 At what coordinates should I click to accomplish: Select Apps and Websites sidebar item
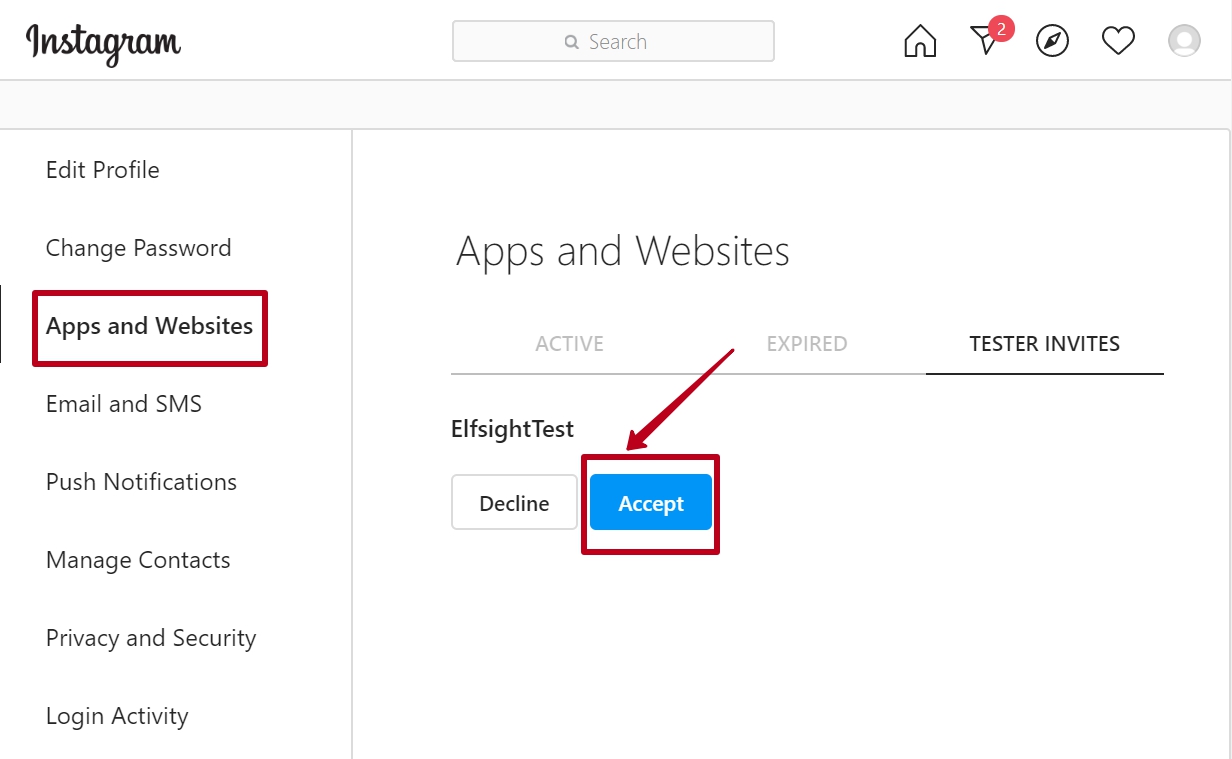point(150,326)
